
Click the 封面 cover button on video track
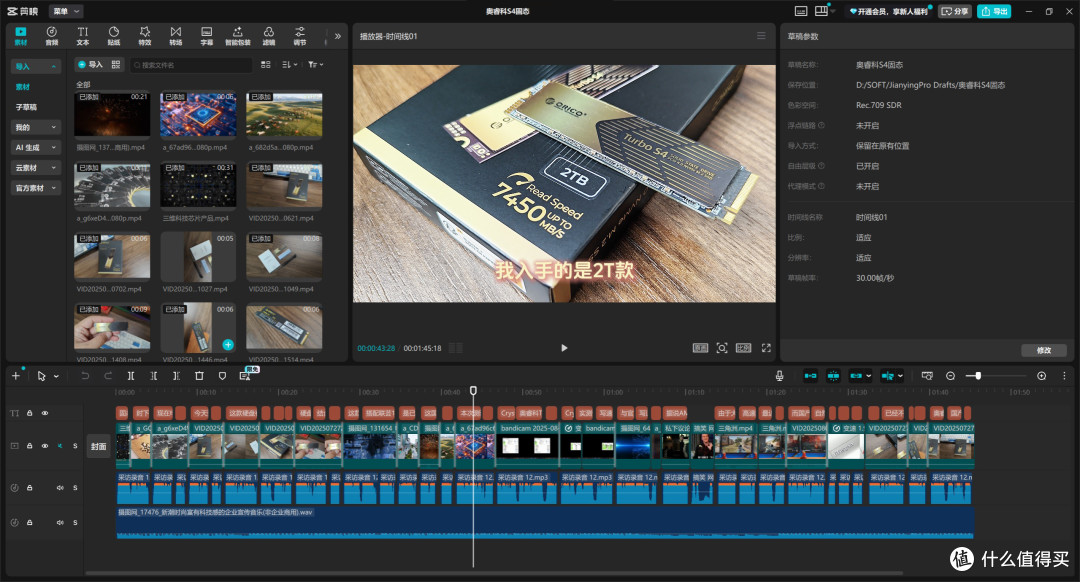[x=98, y=446]
